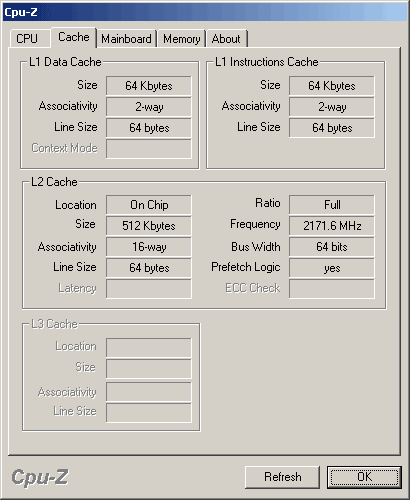Click the L1 Data Cache size field
410x500 pixels.
pyautogui.click(x=149, y=86)
